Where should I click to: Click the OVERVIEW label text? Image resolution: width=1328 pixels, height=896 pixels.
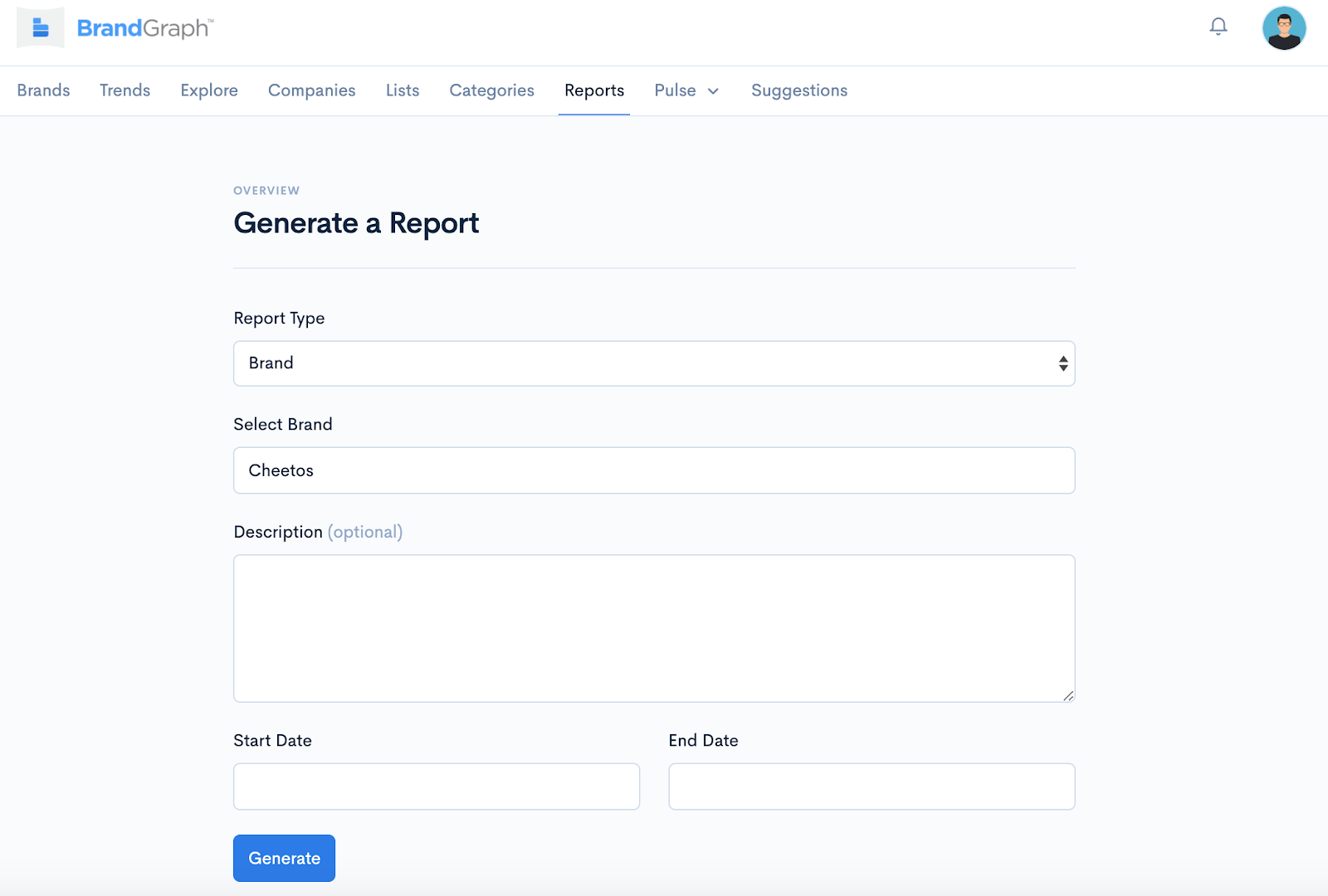(266, 191)
